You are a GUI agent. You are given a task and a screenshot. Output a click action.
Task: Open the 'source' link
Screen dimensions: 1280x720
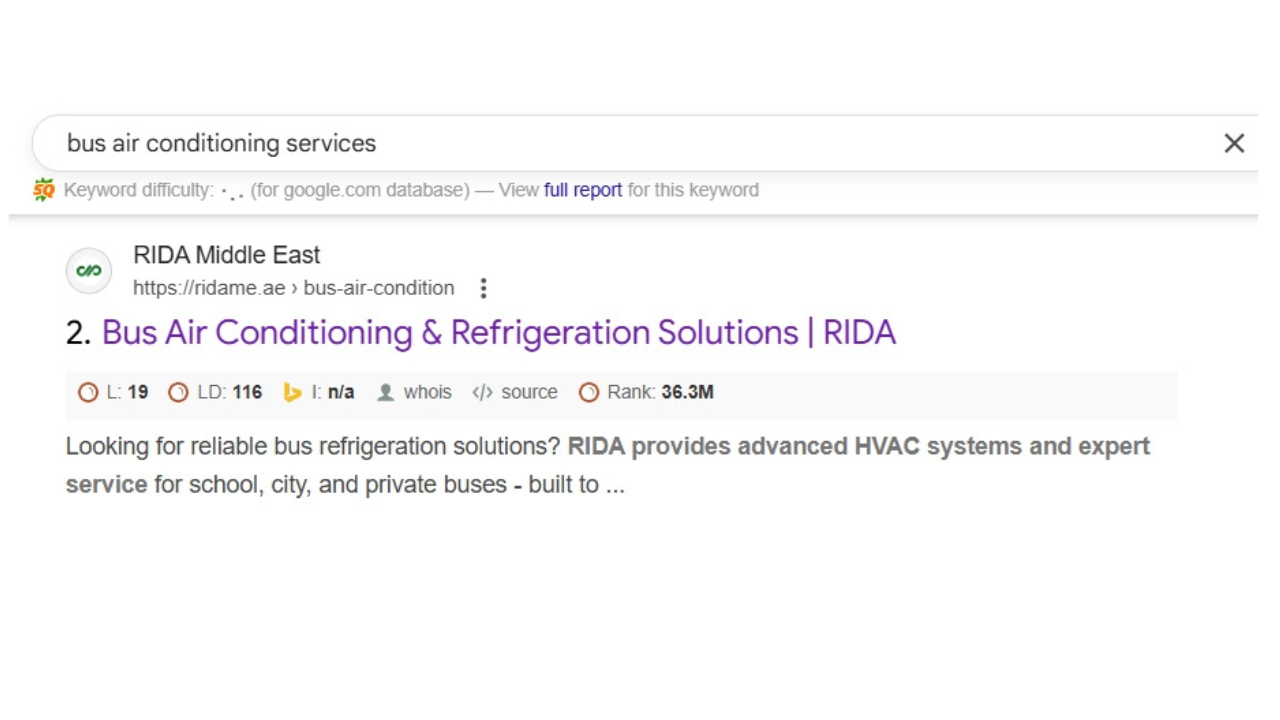click(x=529, y=392)
